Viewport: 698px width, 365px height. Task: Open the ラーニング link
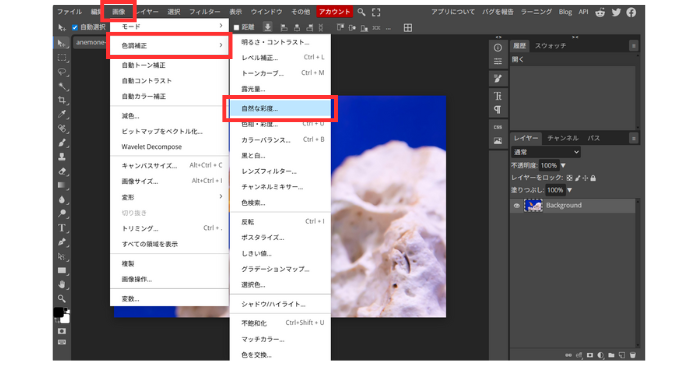click(536, 12)
